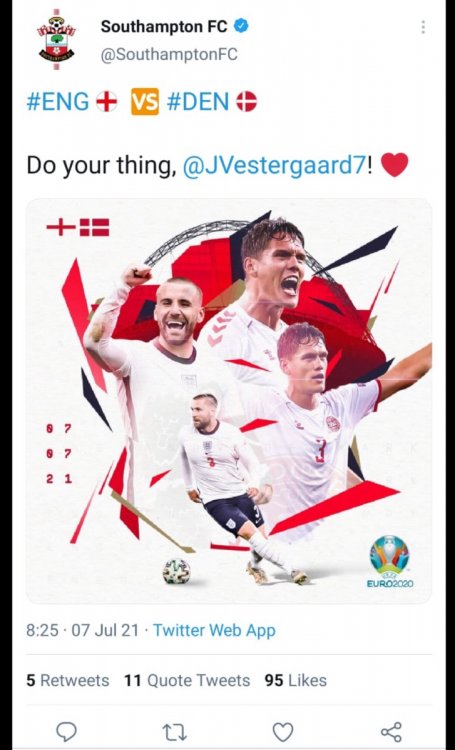Open the Southampton FC profile crest avatar

point(56,39)
